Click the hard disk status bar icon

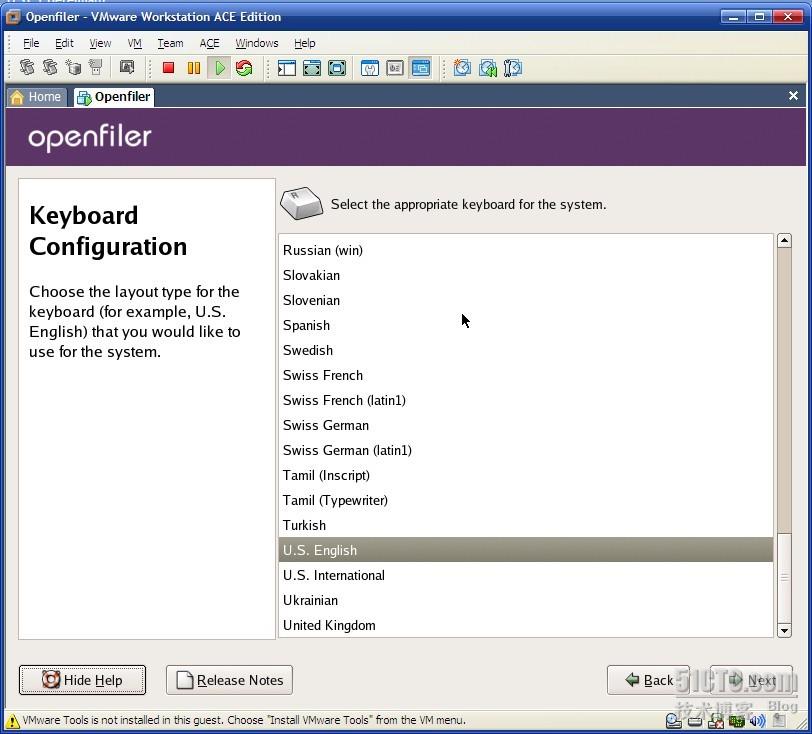(x=694, y=721)
